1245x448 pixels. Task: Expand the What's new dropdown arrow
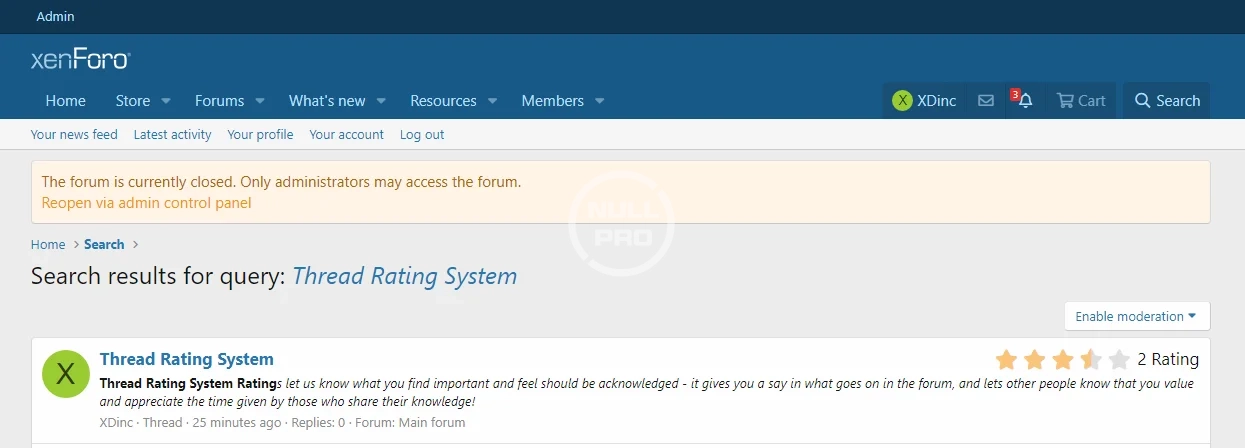point(382,101)
